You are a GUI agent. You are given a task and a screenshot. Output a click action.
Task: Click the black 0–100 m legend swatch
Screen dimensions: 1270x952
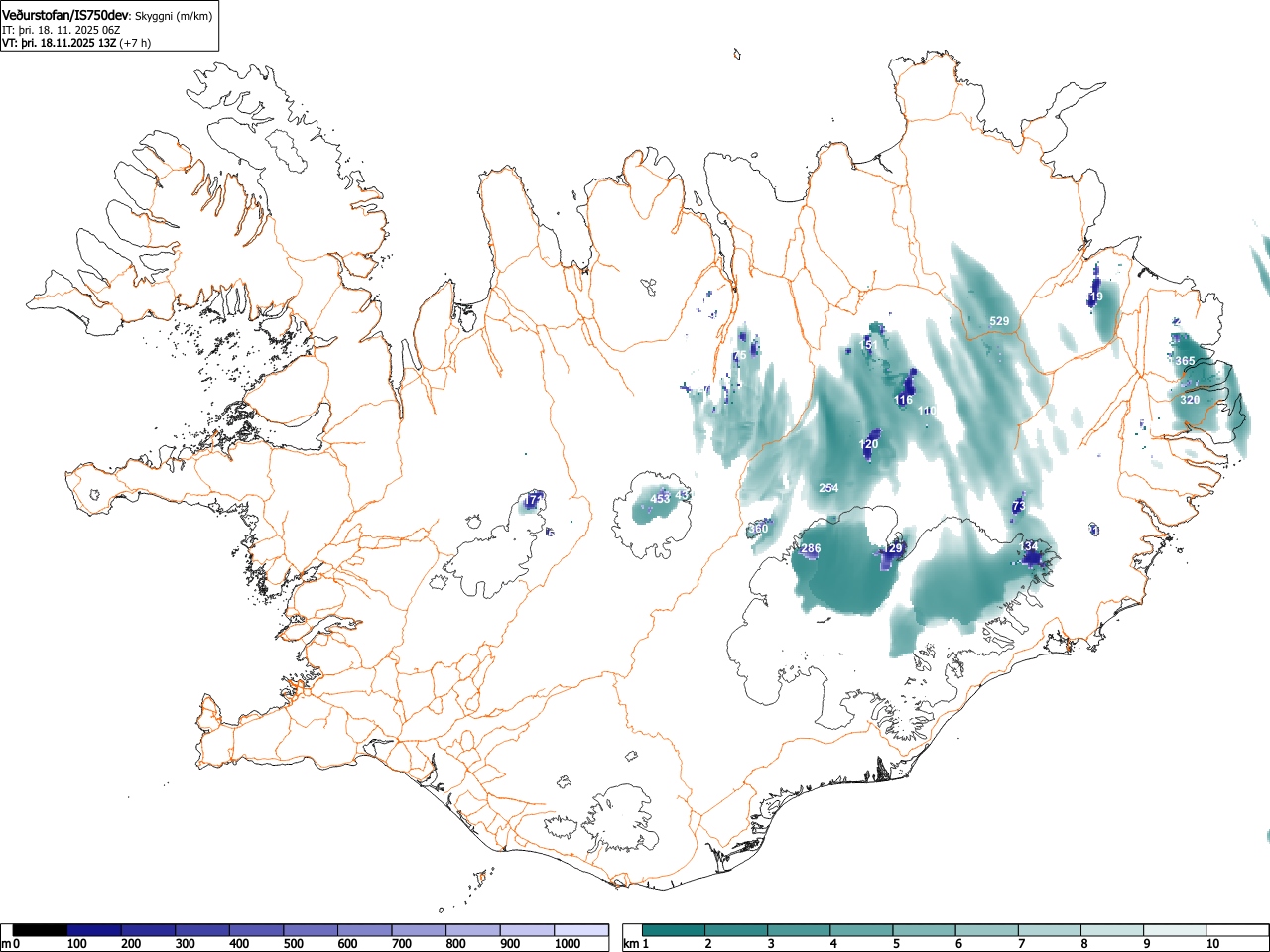pyautogui.click(x=40, y=930)
